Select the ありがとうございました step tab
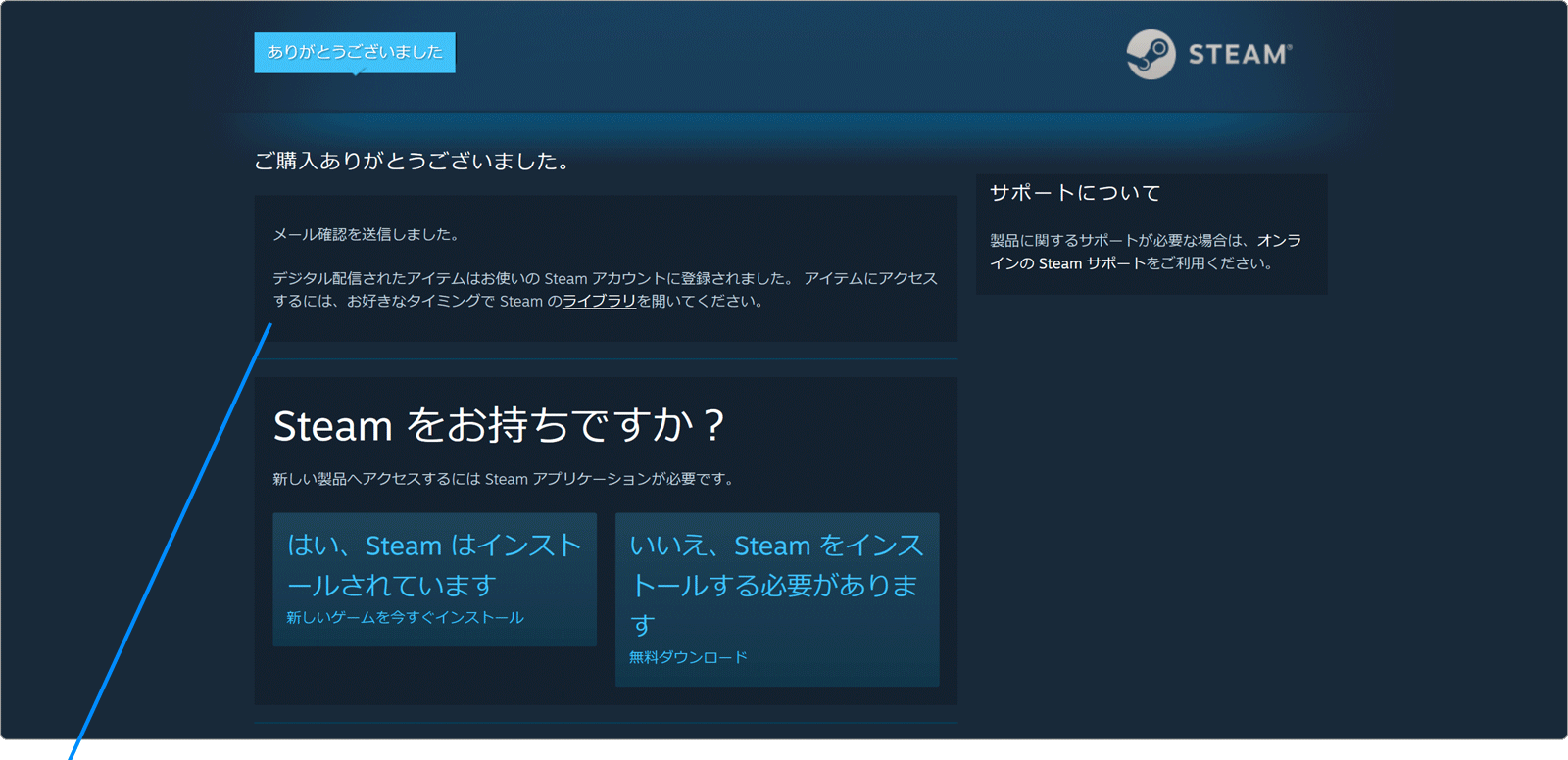The image size is (1568, 760). [355, 52]
